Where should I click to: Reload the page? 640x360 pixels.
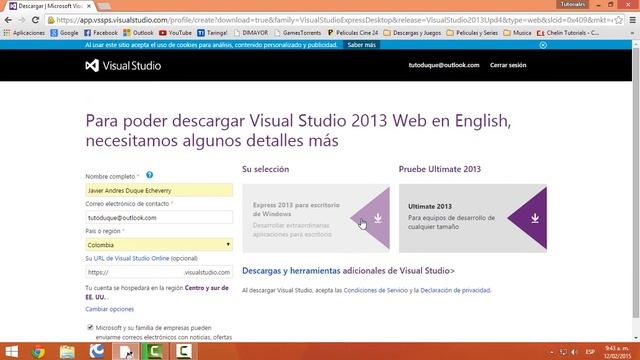(x=36, y=20)
